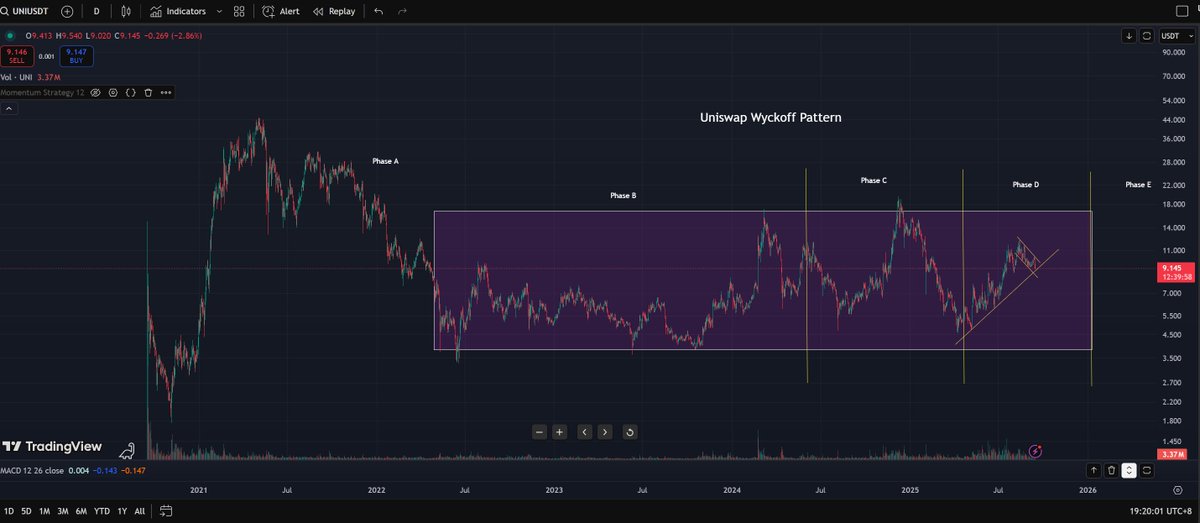Click the 9.147 BUY button
Viewport: 1200px width, 523px height.
[77, 57]
